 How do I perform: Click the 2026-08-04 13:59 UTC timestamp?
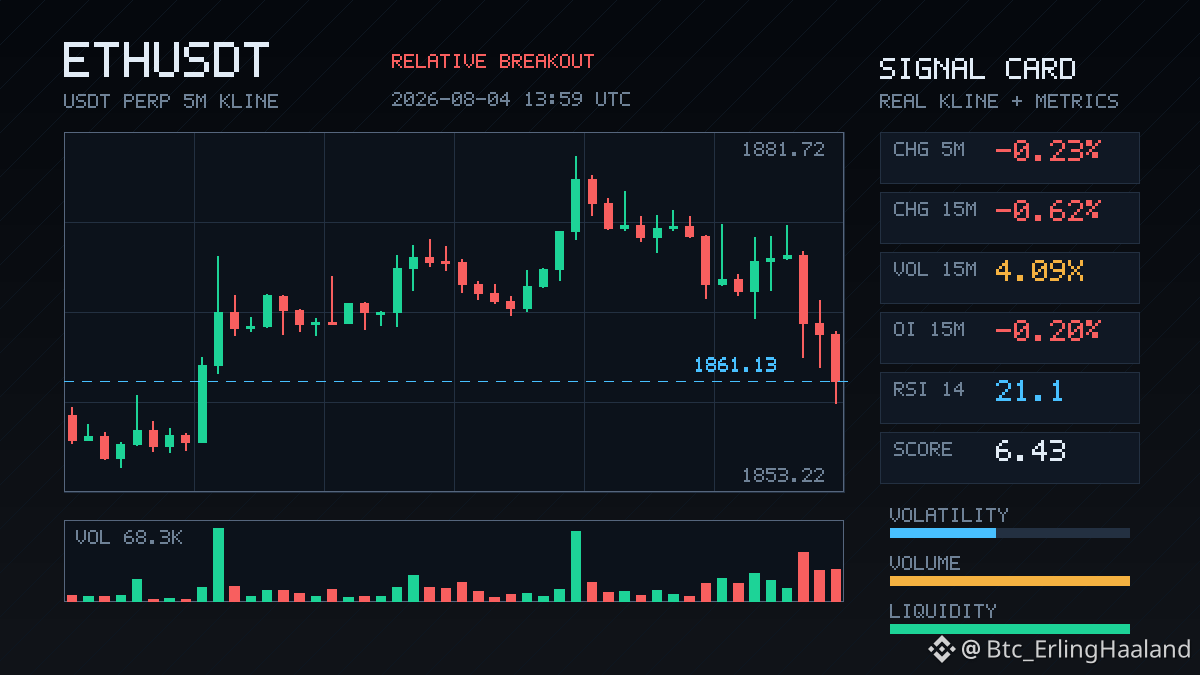[x=510, y=99]
